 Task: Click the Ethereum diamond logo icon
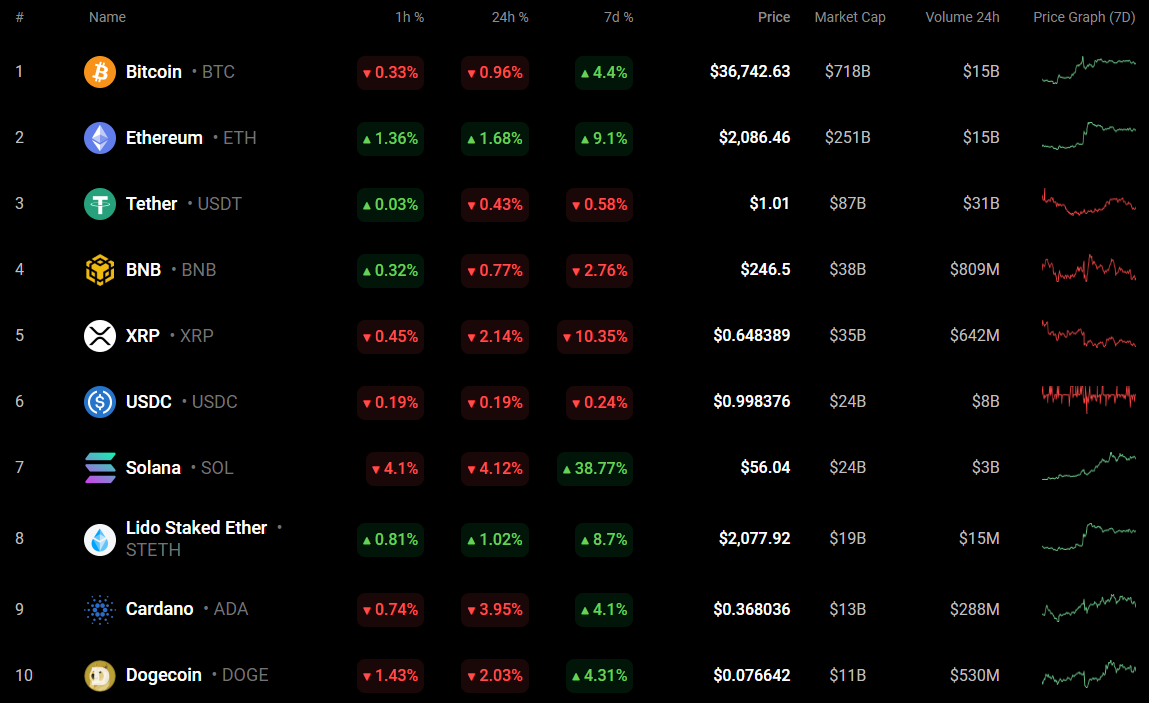100,138
